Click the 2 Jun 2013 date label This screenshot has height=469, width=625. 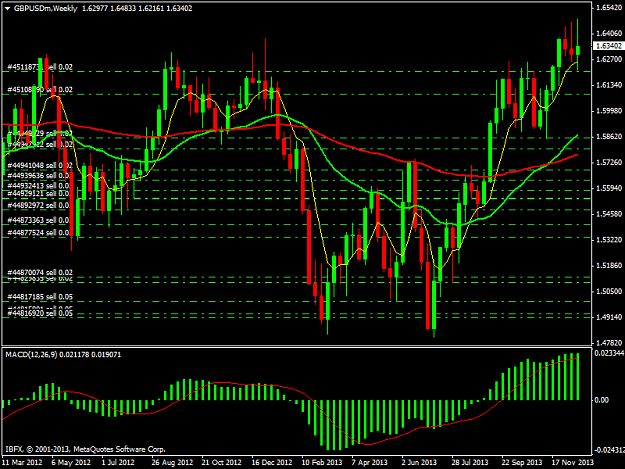419,463
